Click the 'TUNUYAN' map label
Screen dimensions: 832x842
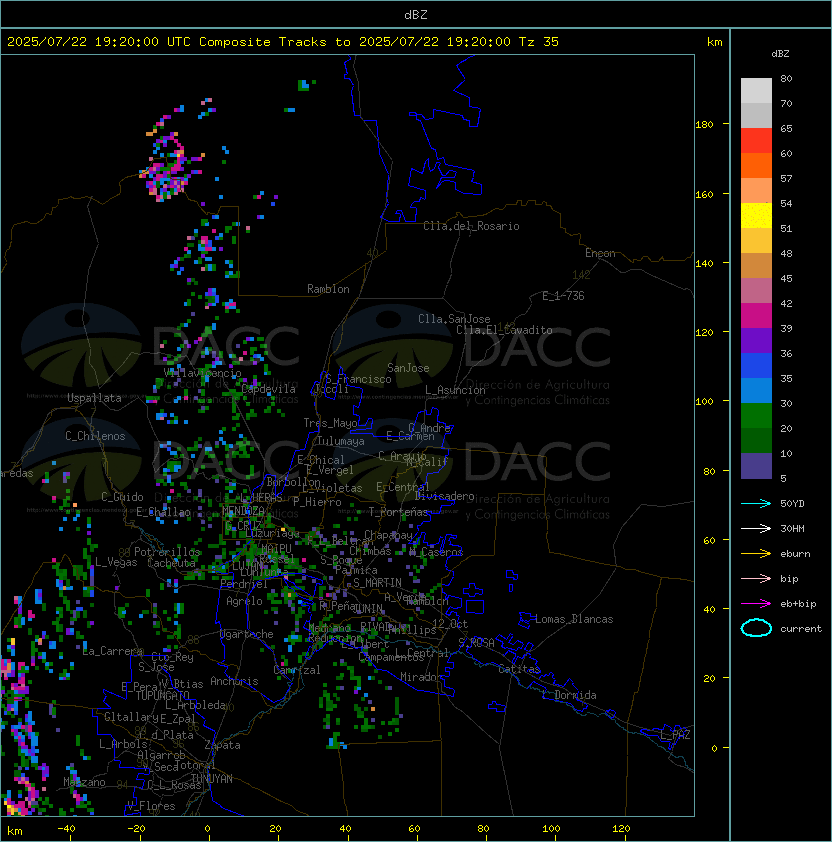[x=212, y=779]
